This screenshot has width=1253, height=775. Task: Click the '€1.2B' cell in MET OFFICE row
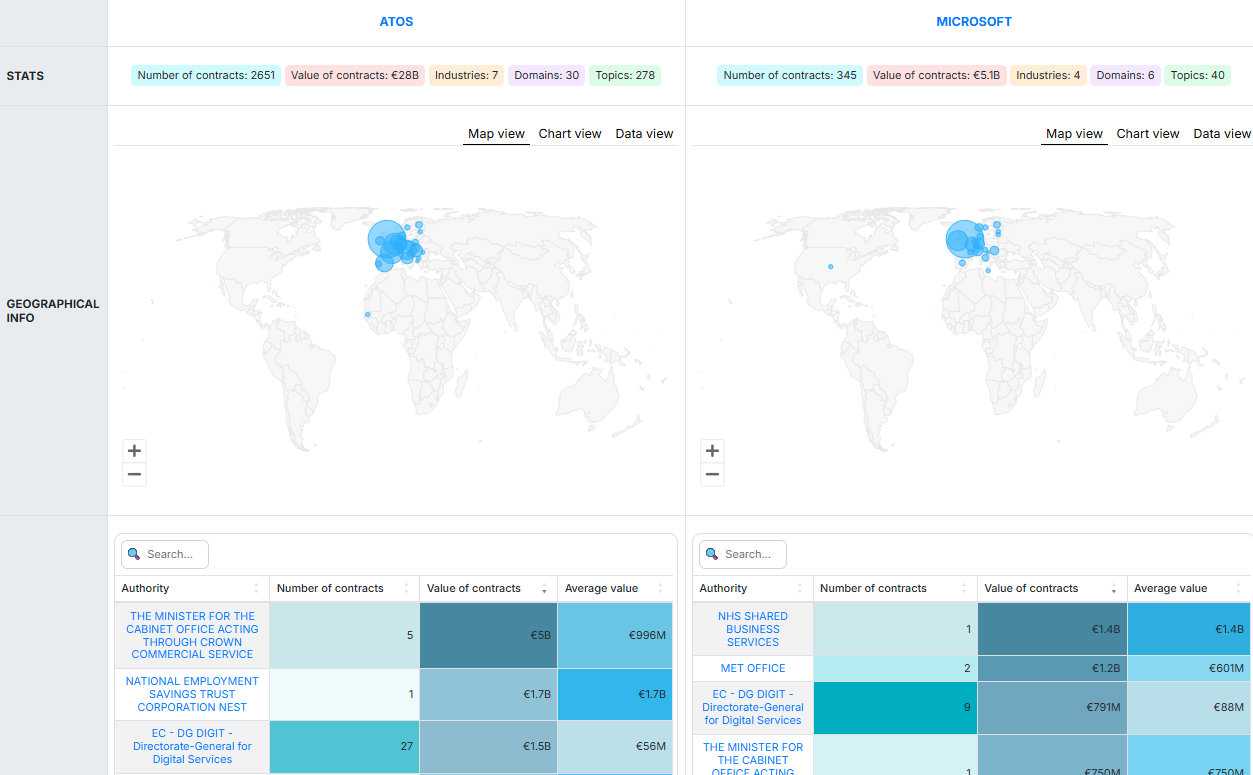click(x=1052, y=668)
